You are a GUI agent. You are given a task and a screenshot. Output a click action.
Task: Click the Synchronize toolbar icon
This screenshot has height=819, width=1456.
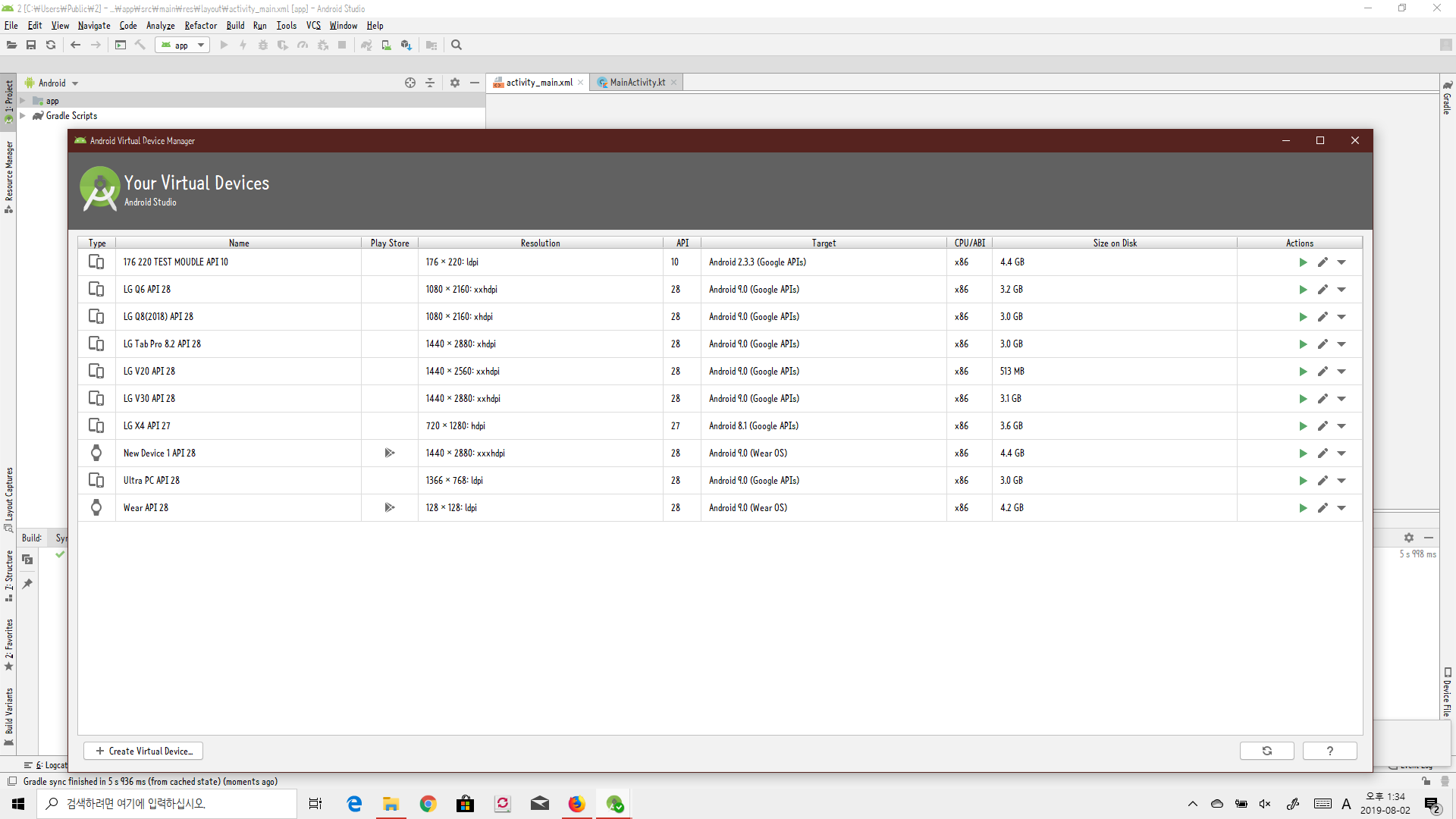(x=51, y=45)
